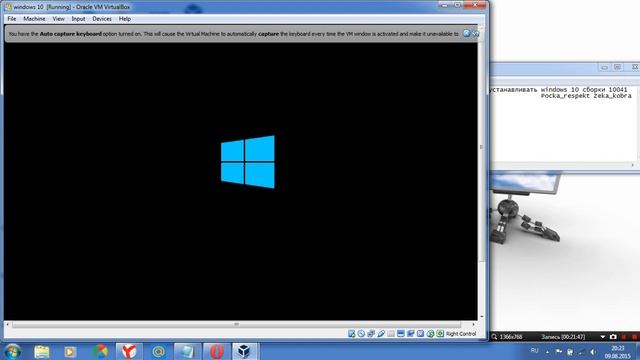Click the VM vertical scrollbar down arrow
640x360 pixels.
pos(482,316)
